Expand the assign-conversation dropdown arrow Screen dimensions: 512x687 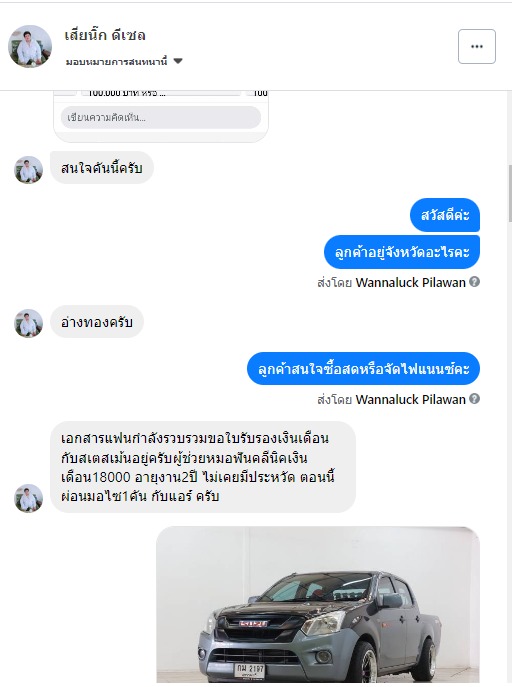pos(178,61)
